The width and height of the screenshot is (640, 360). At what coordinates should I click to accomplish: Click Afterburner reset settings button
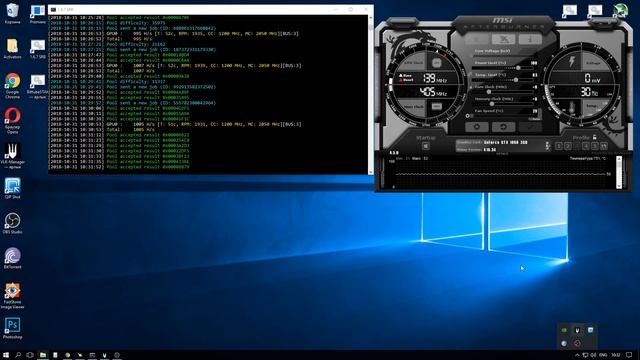[x=503, y=127]
